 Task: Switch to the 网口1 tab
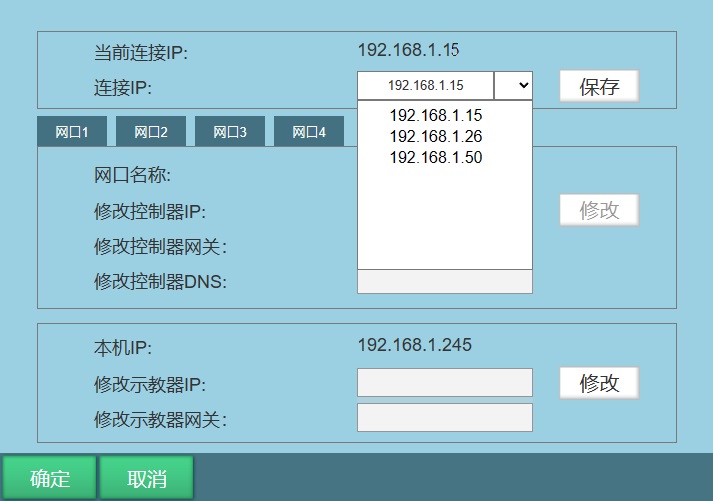(x=72, y=132)
